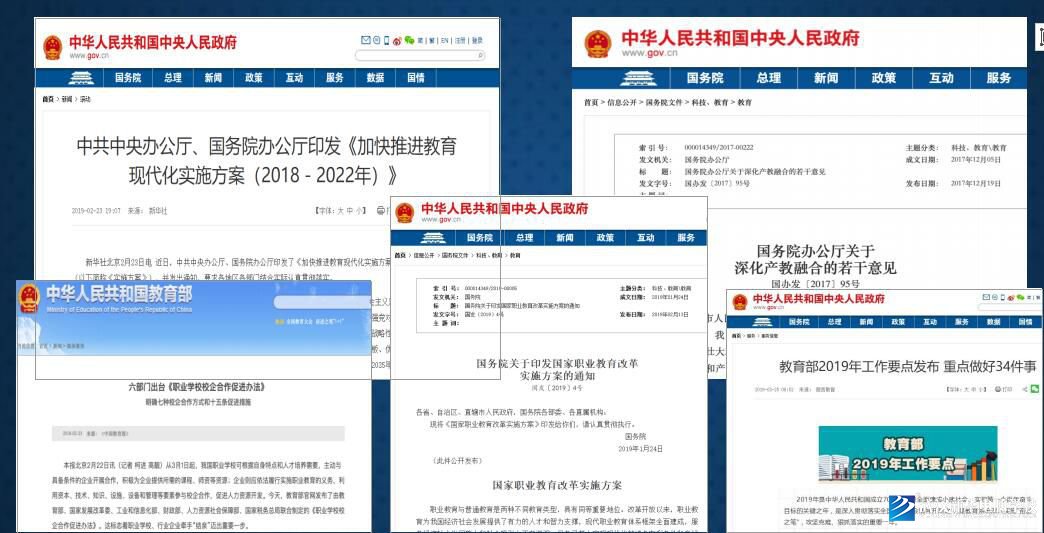Click the Tiananmen home icon in the top-left page nav
The image size is (1044, 533).
click(80, 78)
